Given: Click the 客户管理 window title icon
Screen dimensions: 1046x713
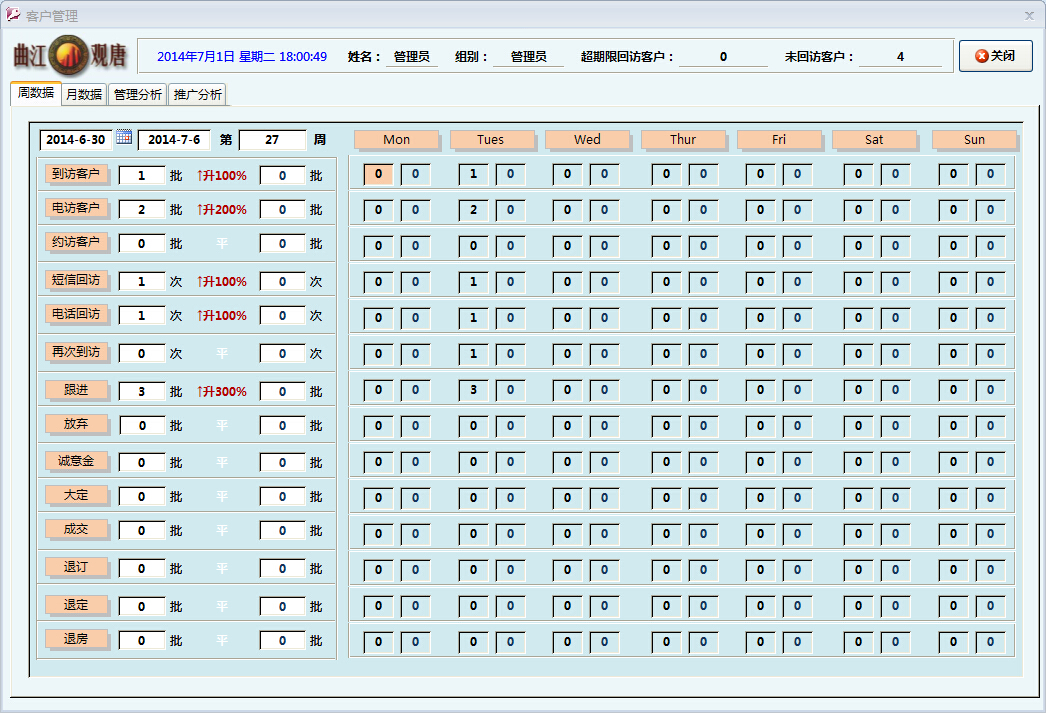Looking at the screenshot, I should (x=12, y=14).
